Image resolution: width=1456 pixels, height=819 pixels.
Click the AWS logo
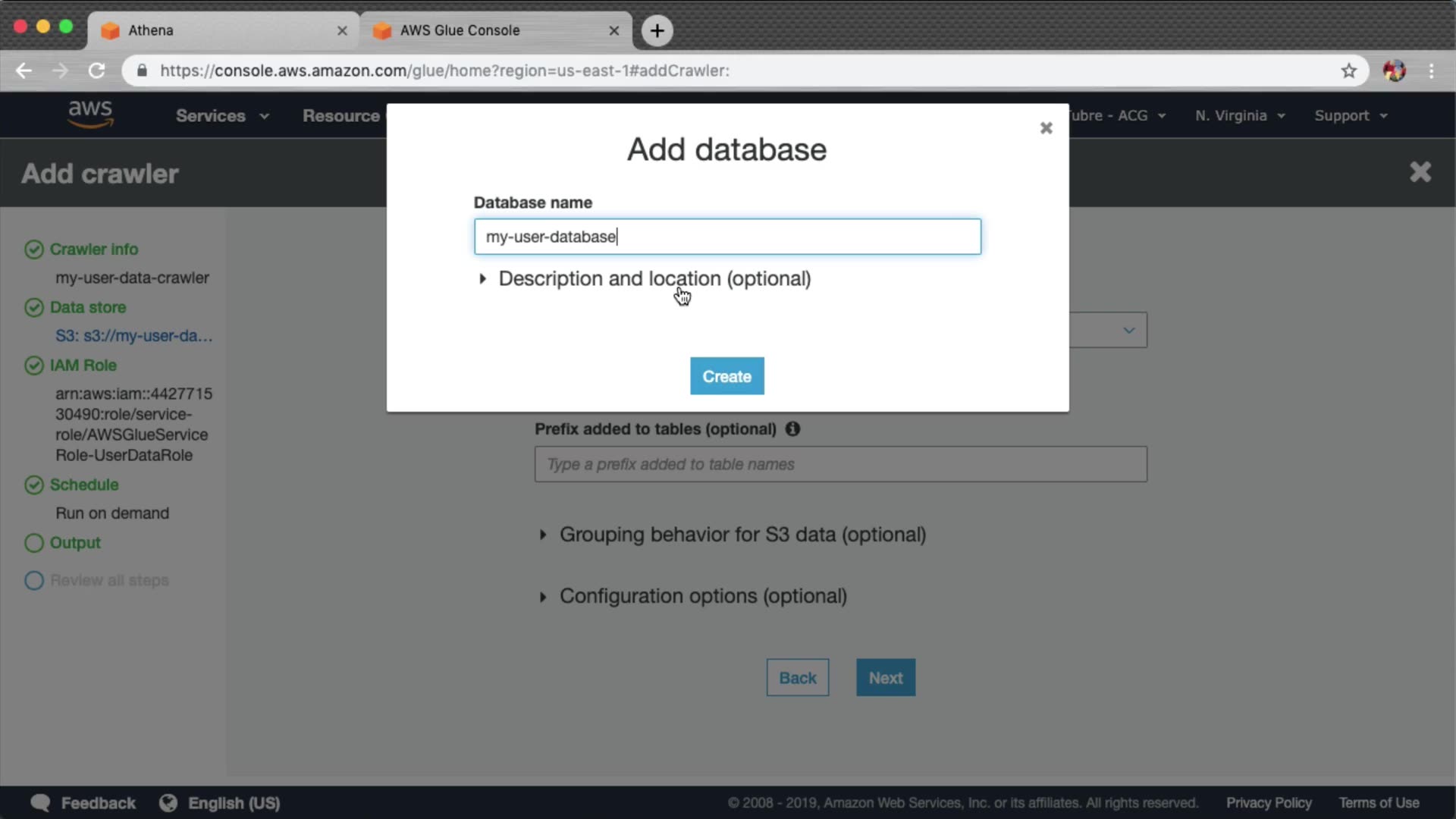[90, 115]
